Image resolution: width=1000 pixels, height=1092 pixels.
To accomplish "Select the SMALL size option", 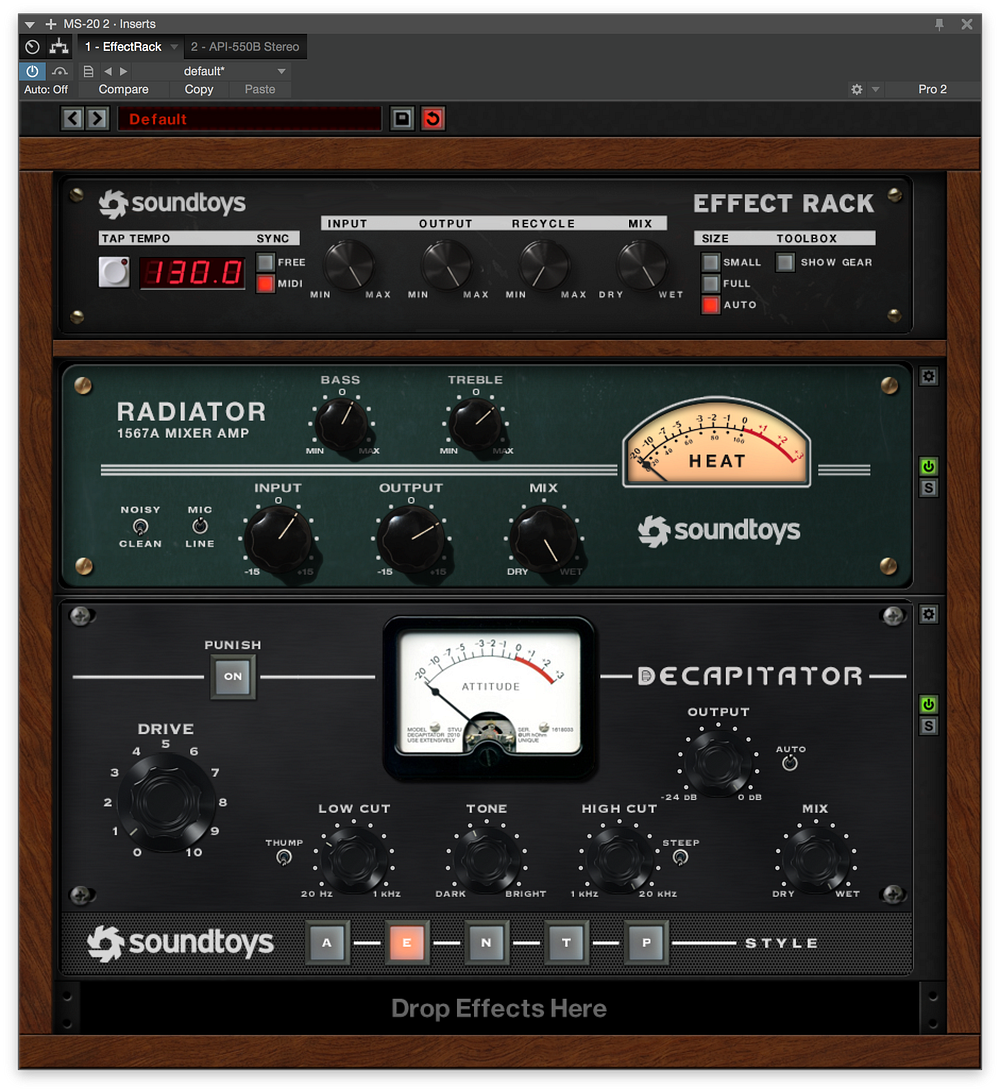I will (710, 263).
